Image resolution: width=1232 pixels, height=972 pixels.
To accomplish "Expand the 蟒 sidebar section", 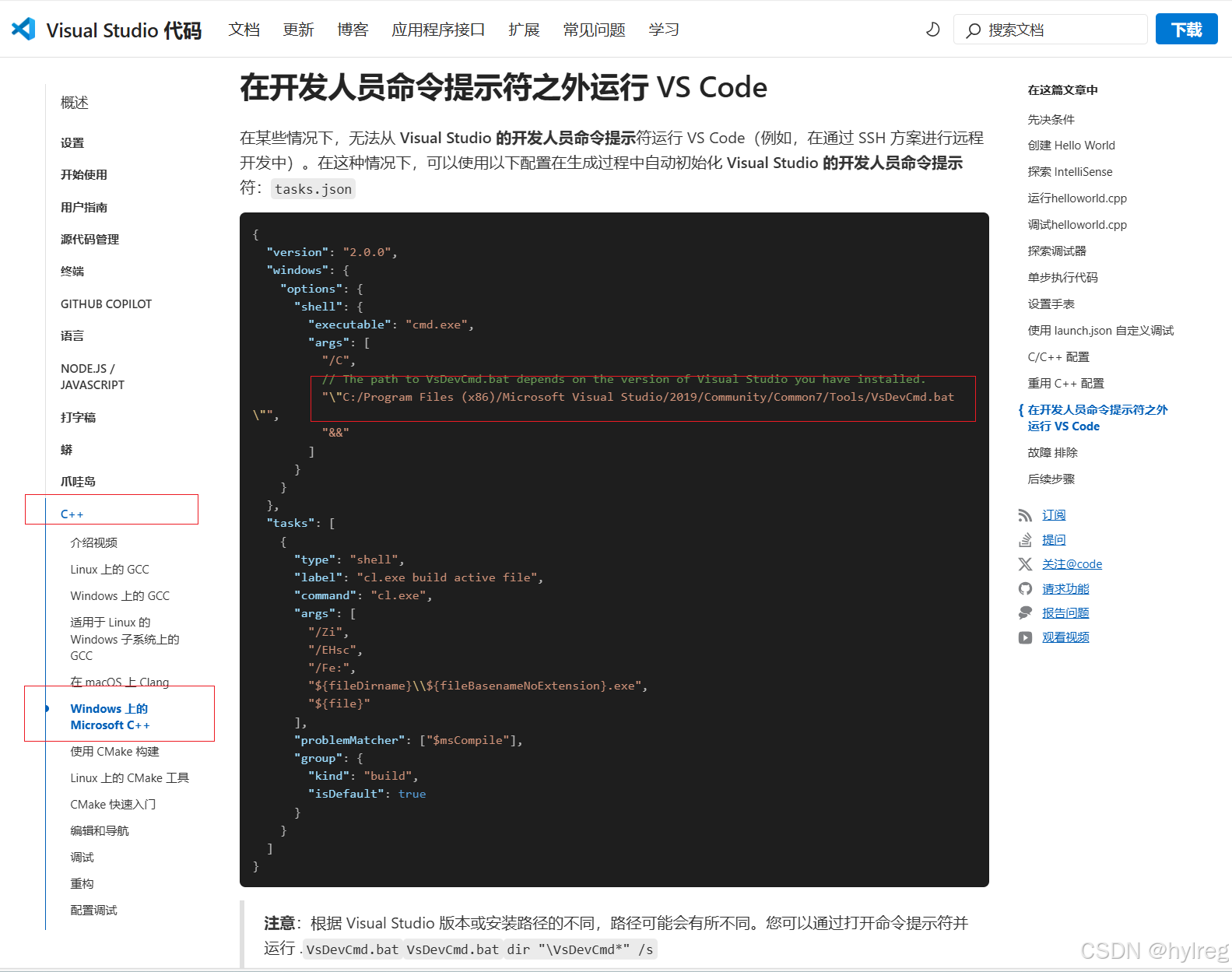I will point(67,450).
